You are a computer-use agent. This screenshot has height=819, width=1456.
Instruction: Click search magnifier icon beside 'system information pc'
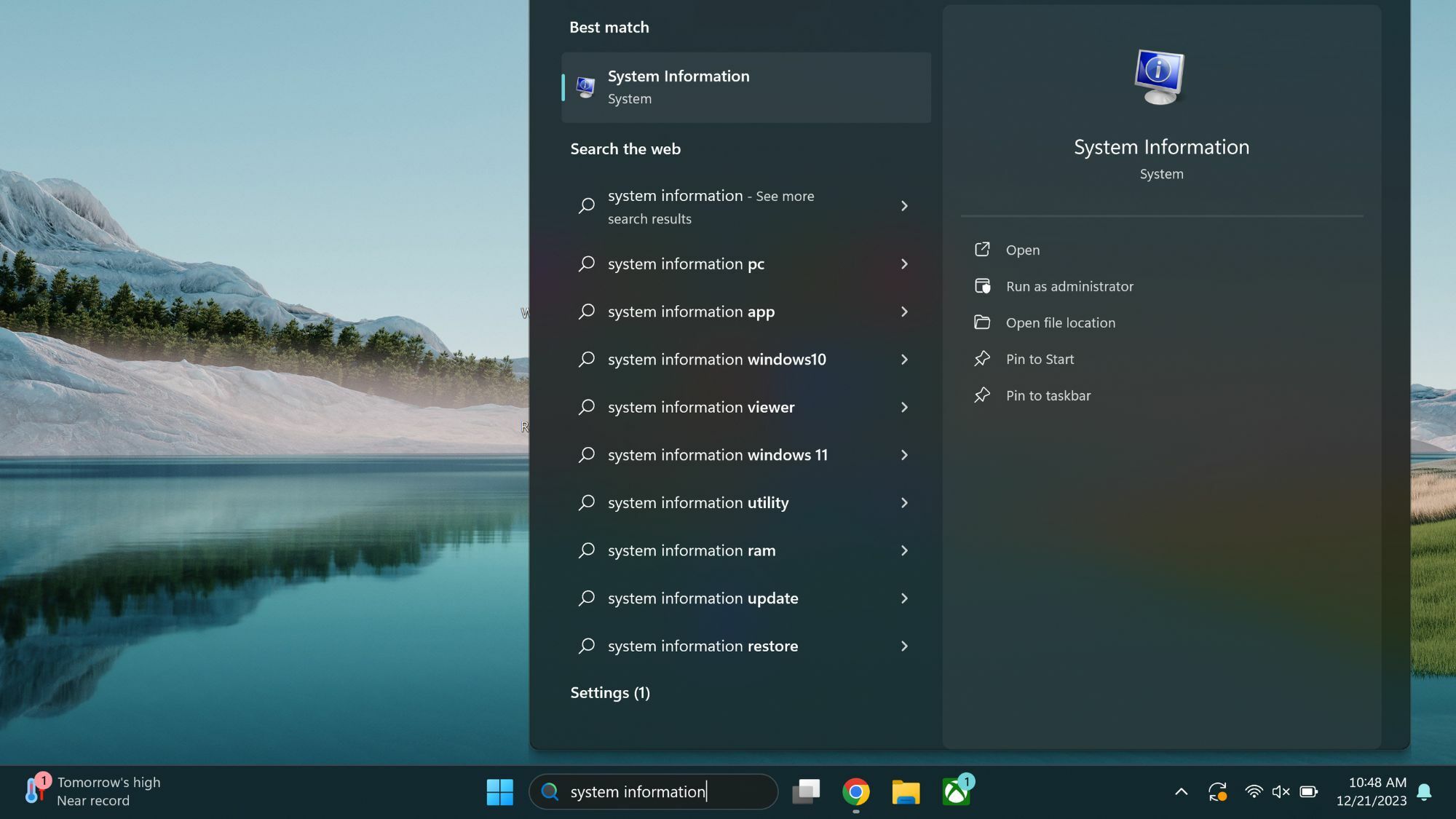(x=587, y=264)
